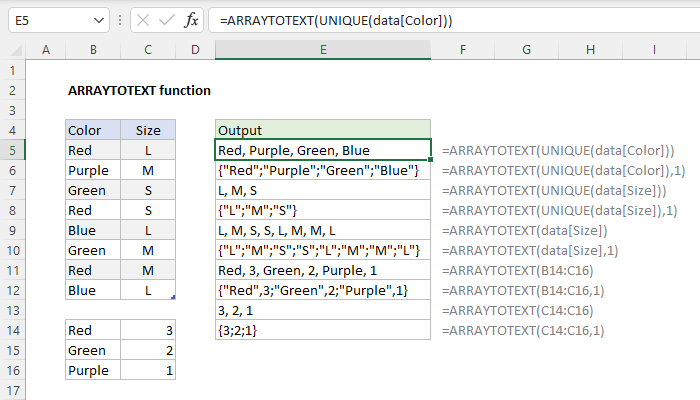Viewport: 700px width, 400px height.
Task: Click the table resize handle at C12
Action: click(x=173, y=297)
